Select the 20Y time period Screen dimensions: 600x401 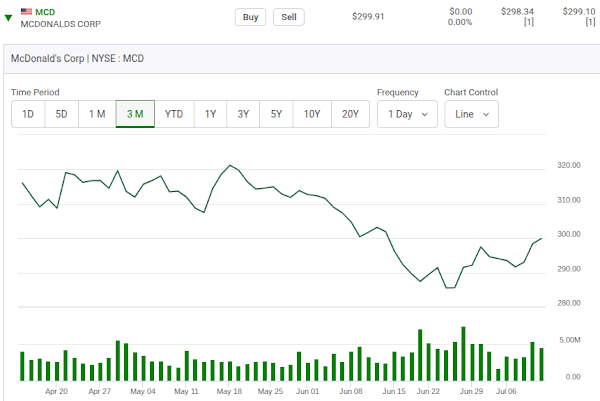click(351, 114)
